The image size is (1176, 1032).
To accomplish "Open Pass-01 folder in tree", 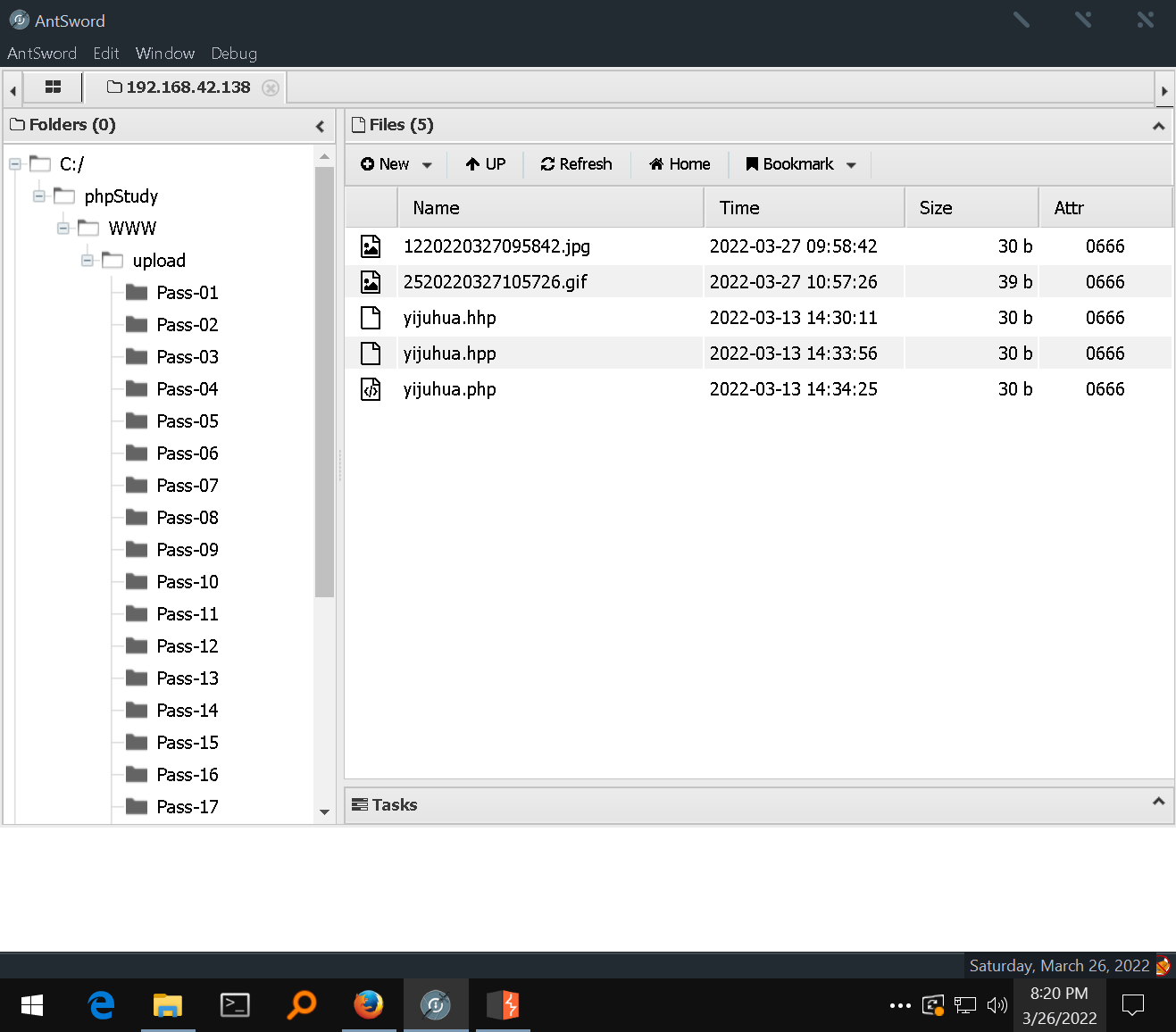I will (188, 293).
